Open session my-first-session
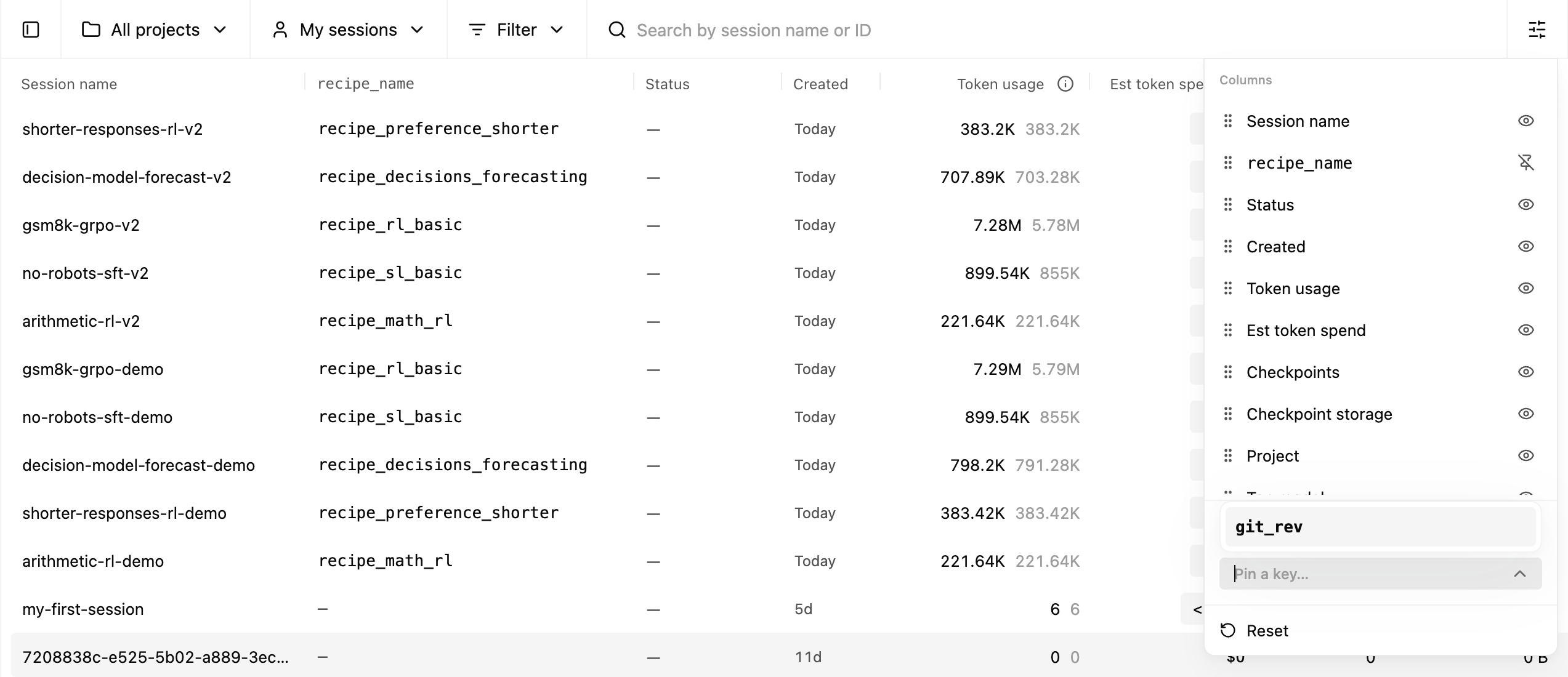The image size is (1568, 677). pyautogui.click(x=83, y=609)
